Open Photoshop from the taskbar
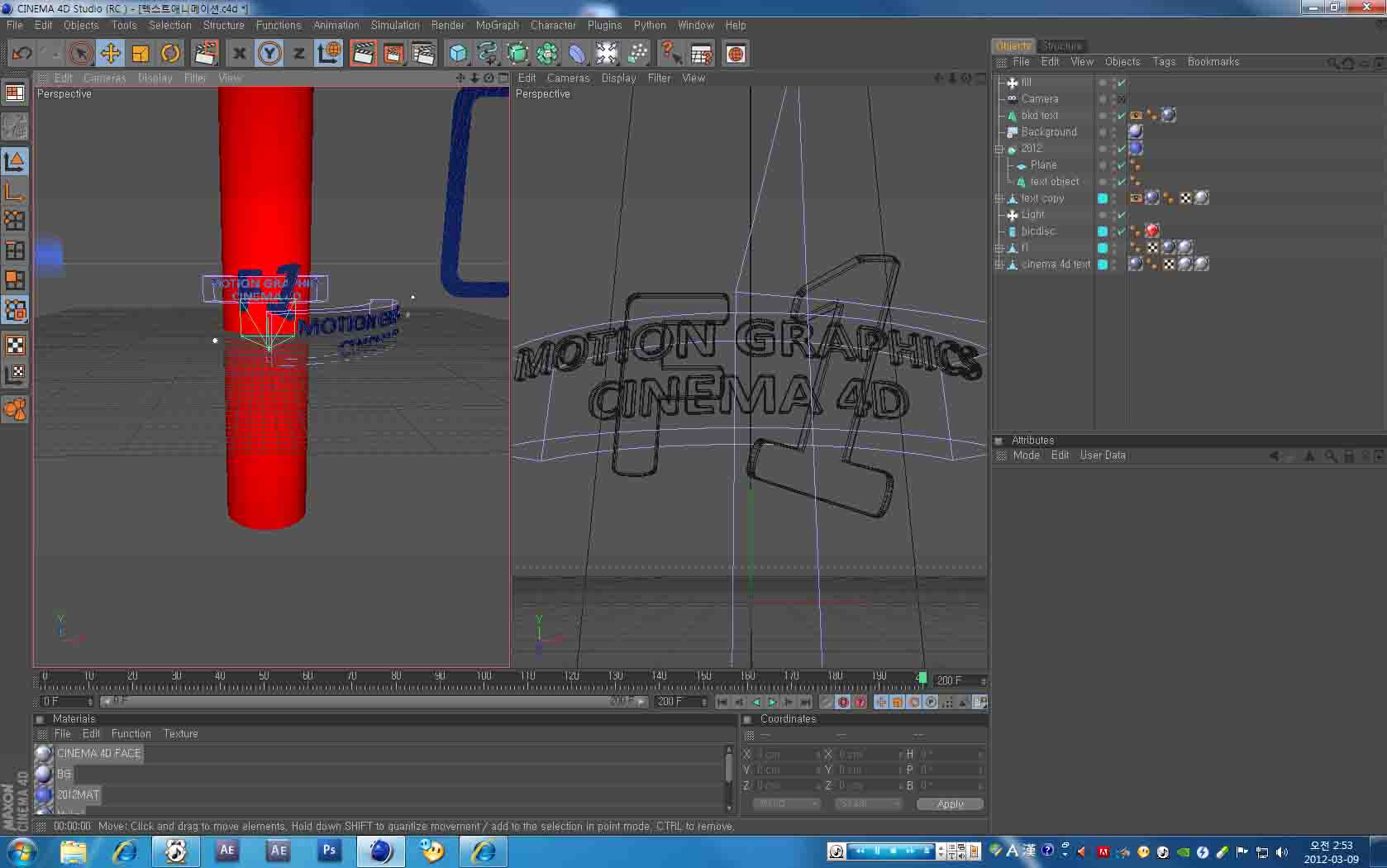This screenshot has width=1387, height=868. pos(329,851)
